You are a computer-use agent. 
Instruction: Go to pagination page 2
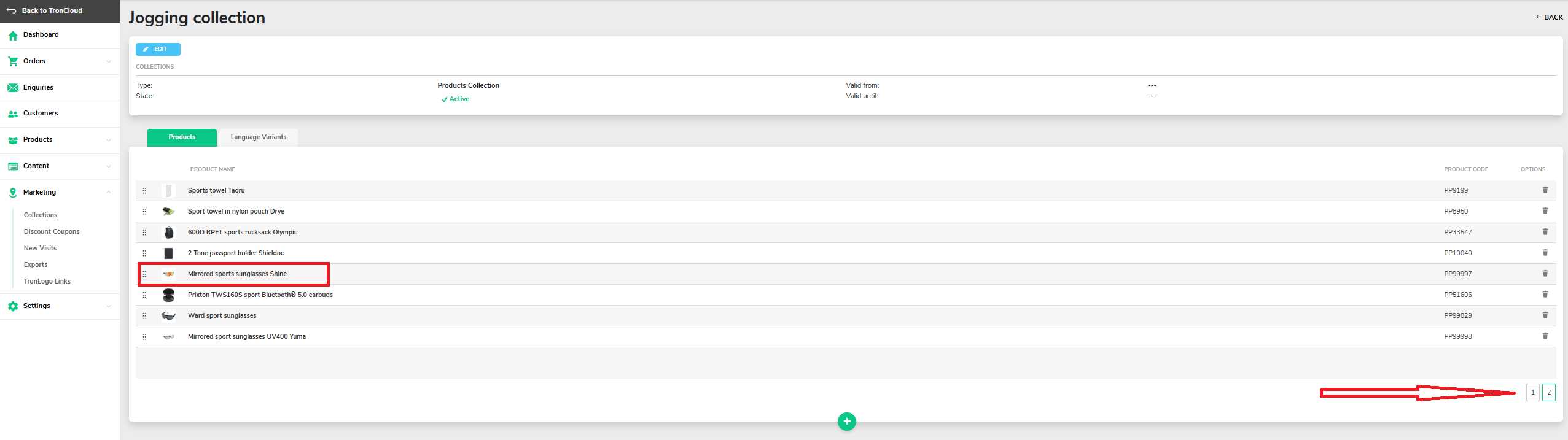tap(1548, 392)
